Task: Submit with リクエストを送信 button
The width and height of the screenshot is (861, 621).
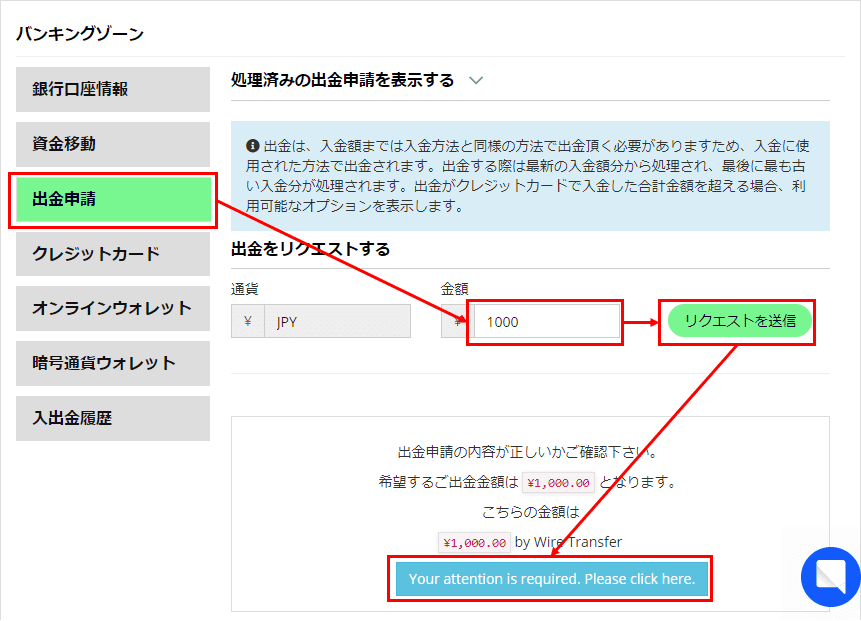Action: (739, 321)
